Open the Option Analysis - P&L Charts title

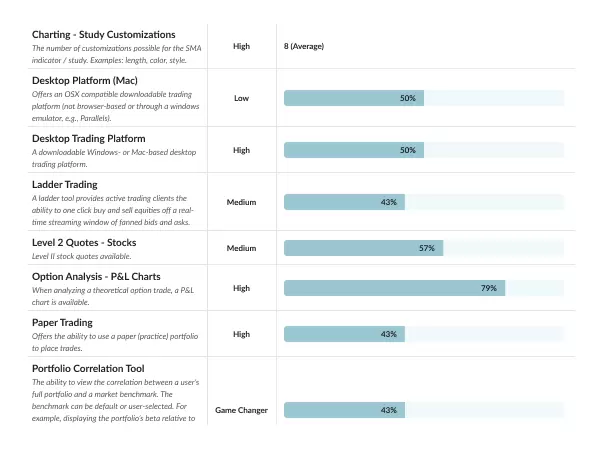pos(96,276)
